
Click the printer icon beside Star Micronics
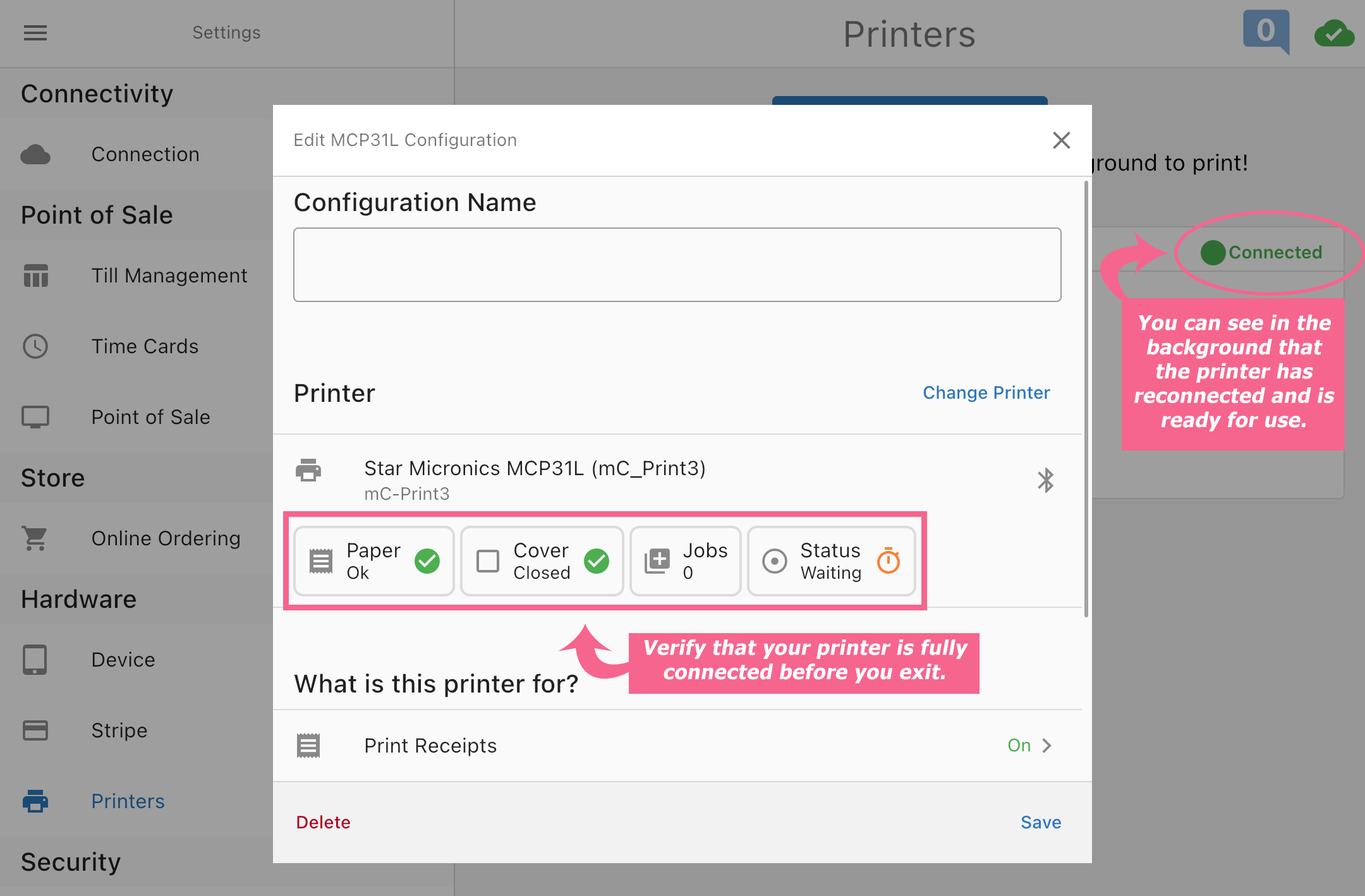tap(308, 471)
